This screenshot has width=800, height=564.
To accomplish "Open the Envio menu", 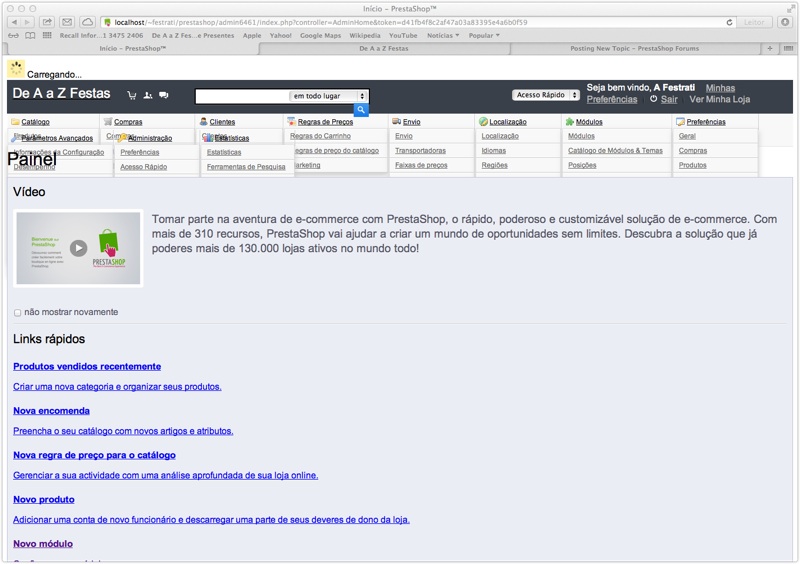I will coord(411,122).
